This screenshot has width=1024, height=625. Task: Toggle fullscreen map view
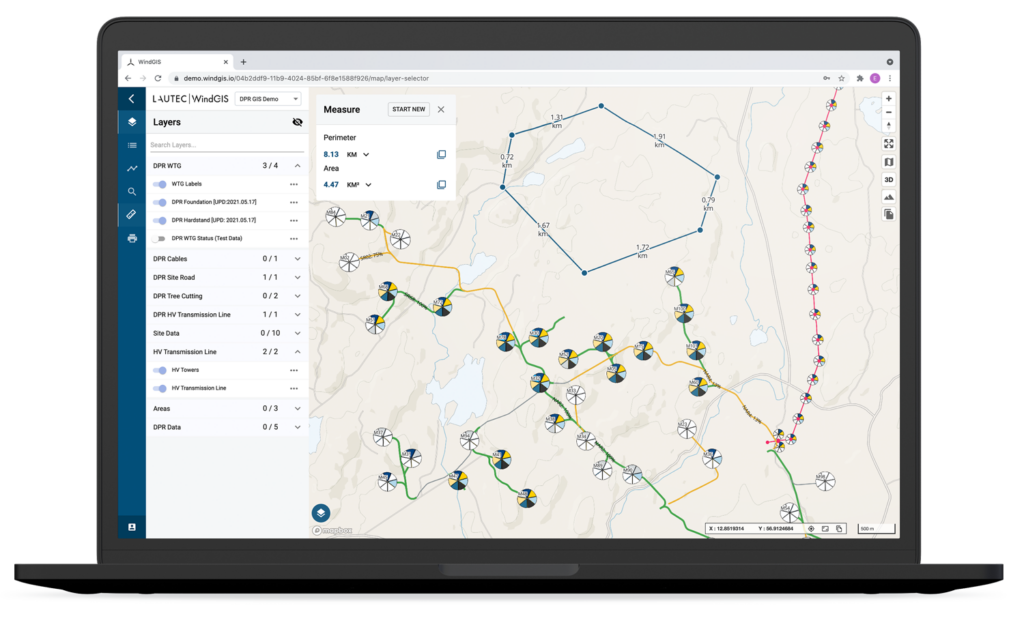point(888,144)
